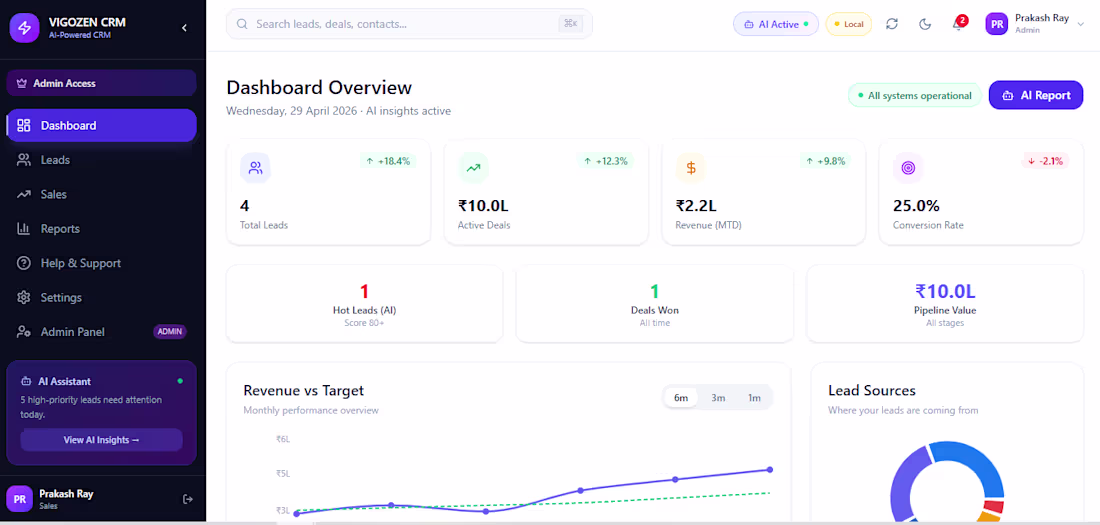
Task: Click the Active Deals trending-up icon
Action: tap(474, 168)
